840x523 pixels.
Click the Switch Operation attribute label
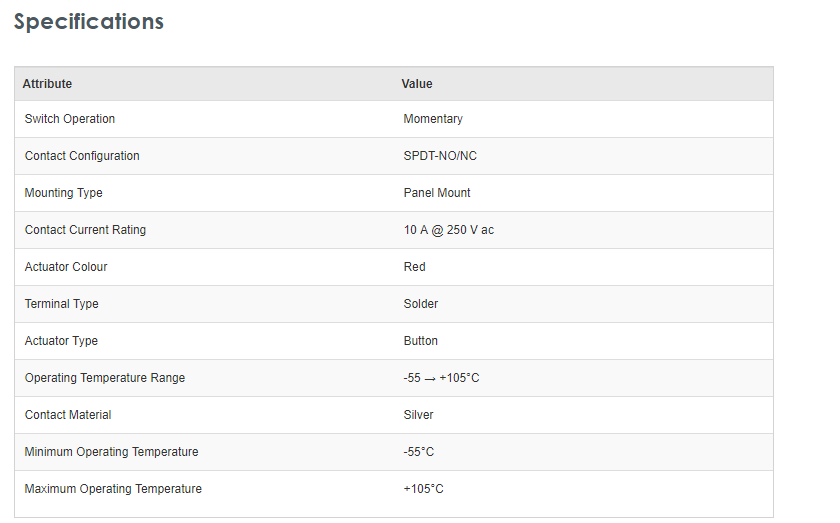(x=70, y=119)
